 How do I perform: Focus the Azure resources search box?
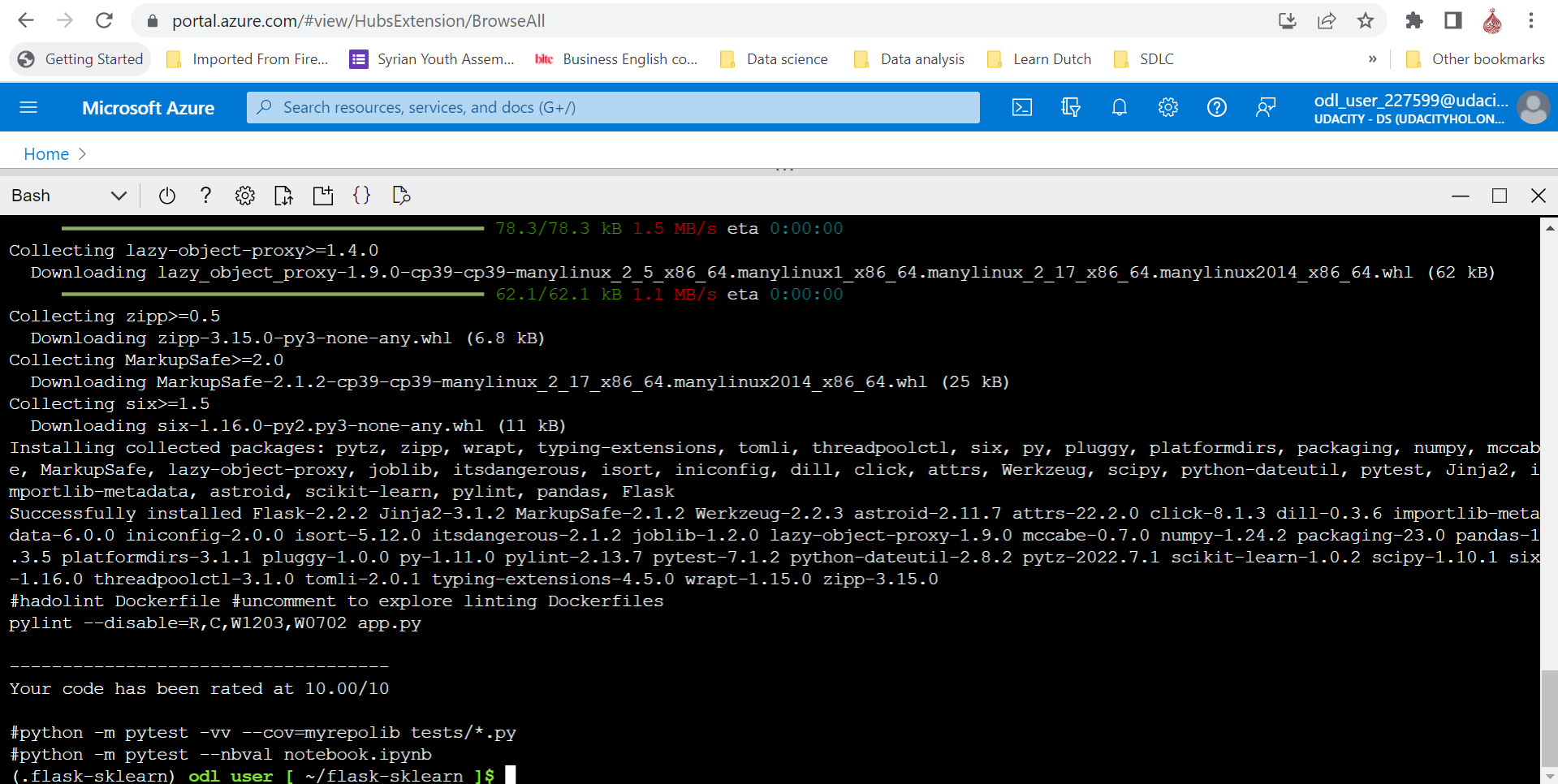(x=613, y=107)
